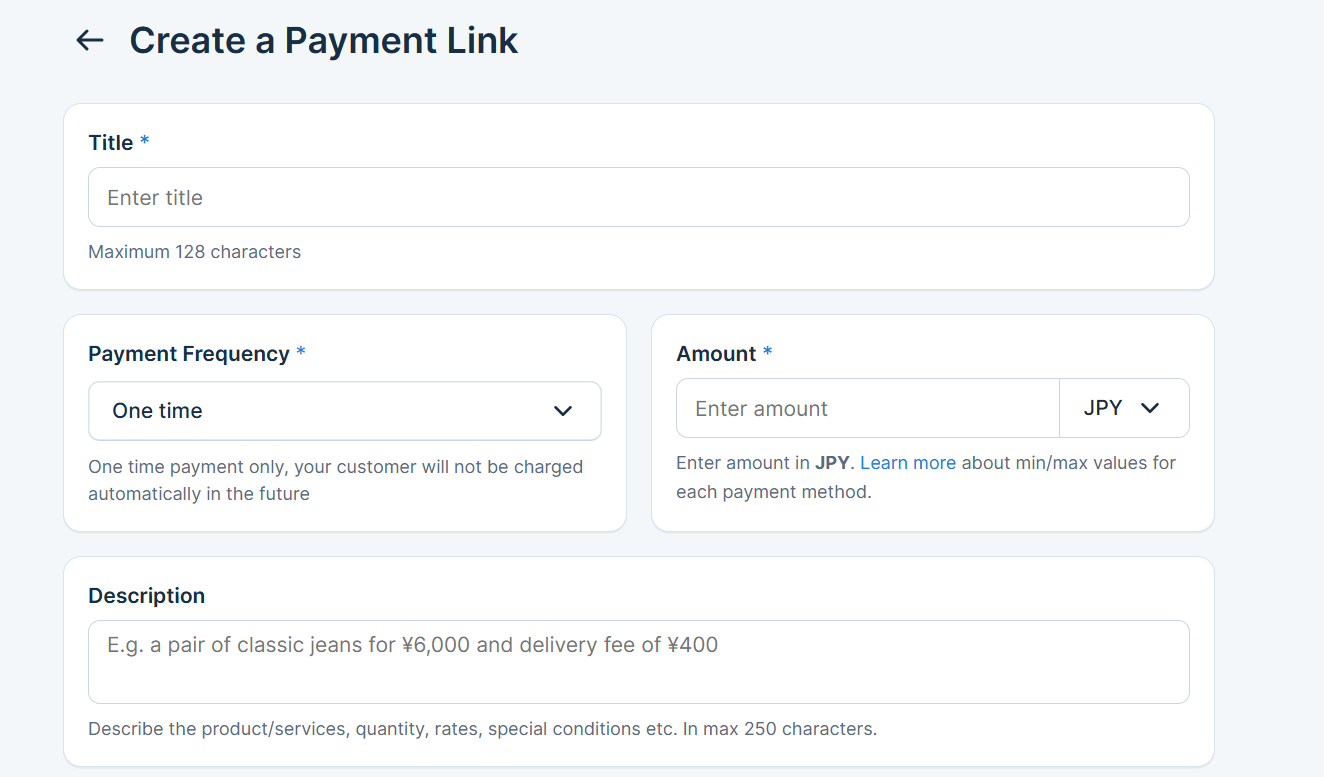This screenshot has width=1324, height=777.
Task: Click the Title input field
Action: 638,197
